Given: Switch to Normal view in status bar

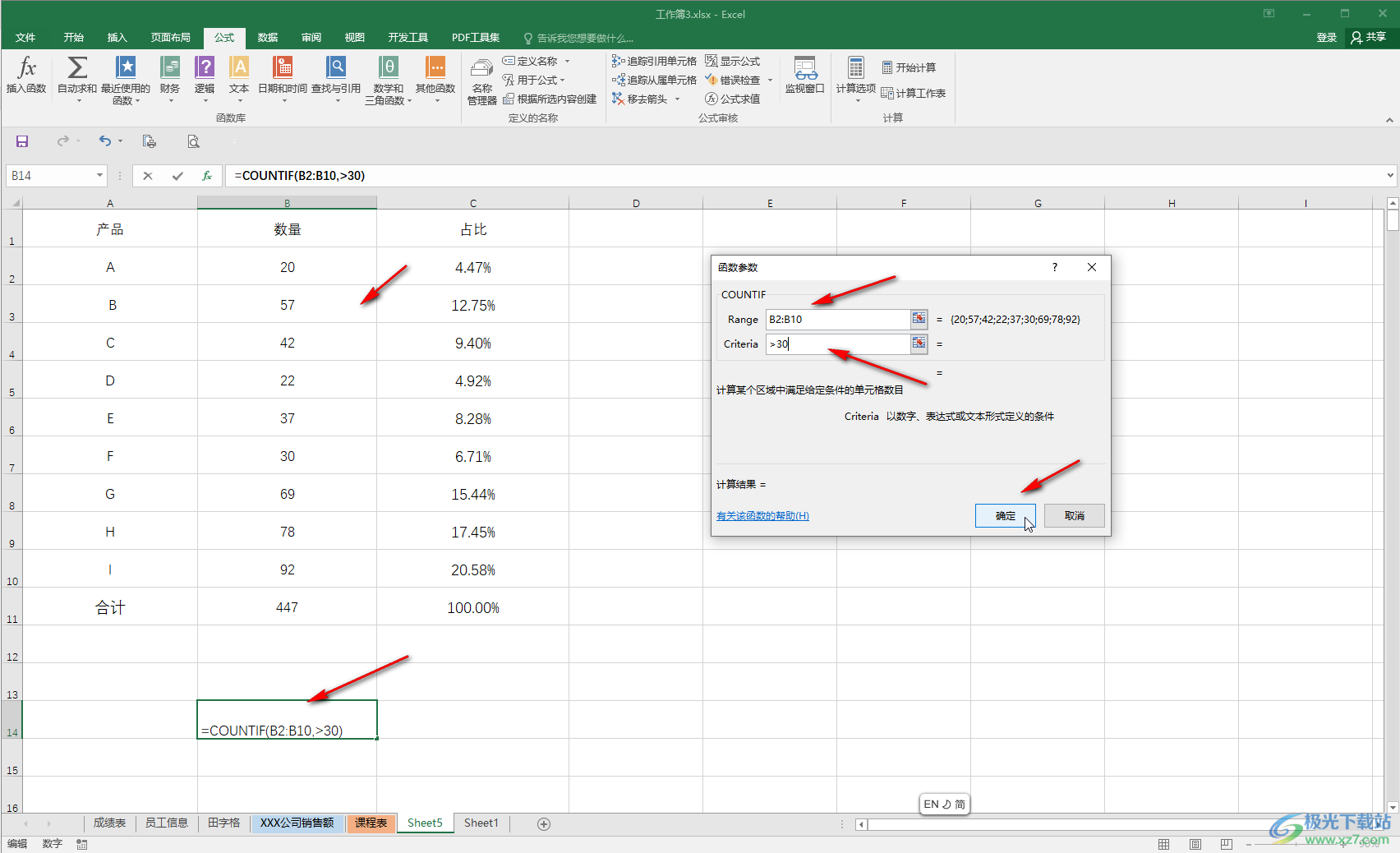Looking at the screenshot, I should 1164,844.
